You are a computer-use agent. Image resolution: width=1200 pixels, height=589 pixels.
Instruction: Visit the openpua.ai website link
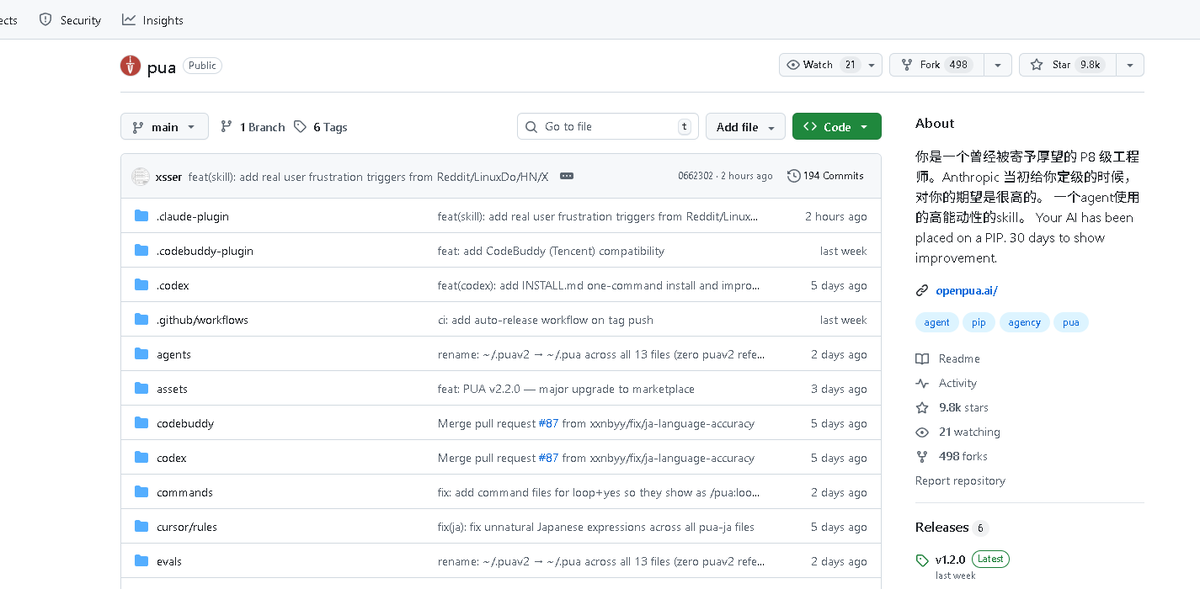(966, 291)
